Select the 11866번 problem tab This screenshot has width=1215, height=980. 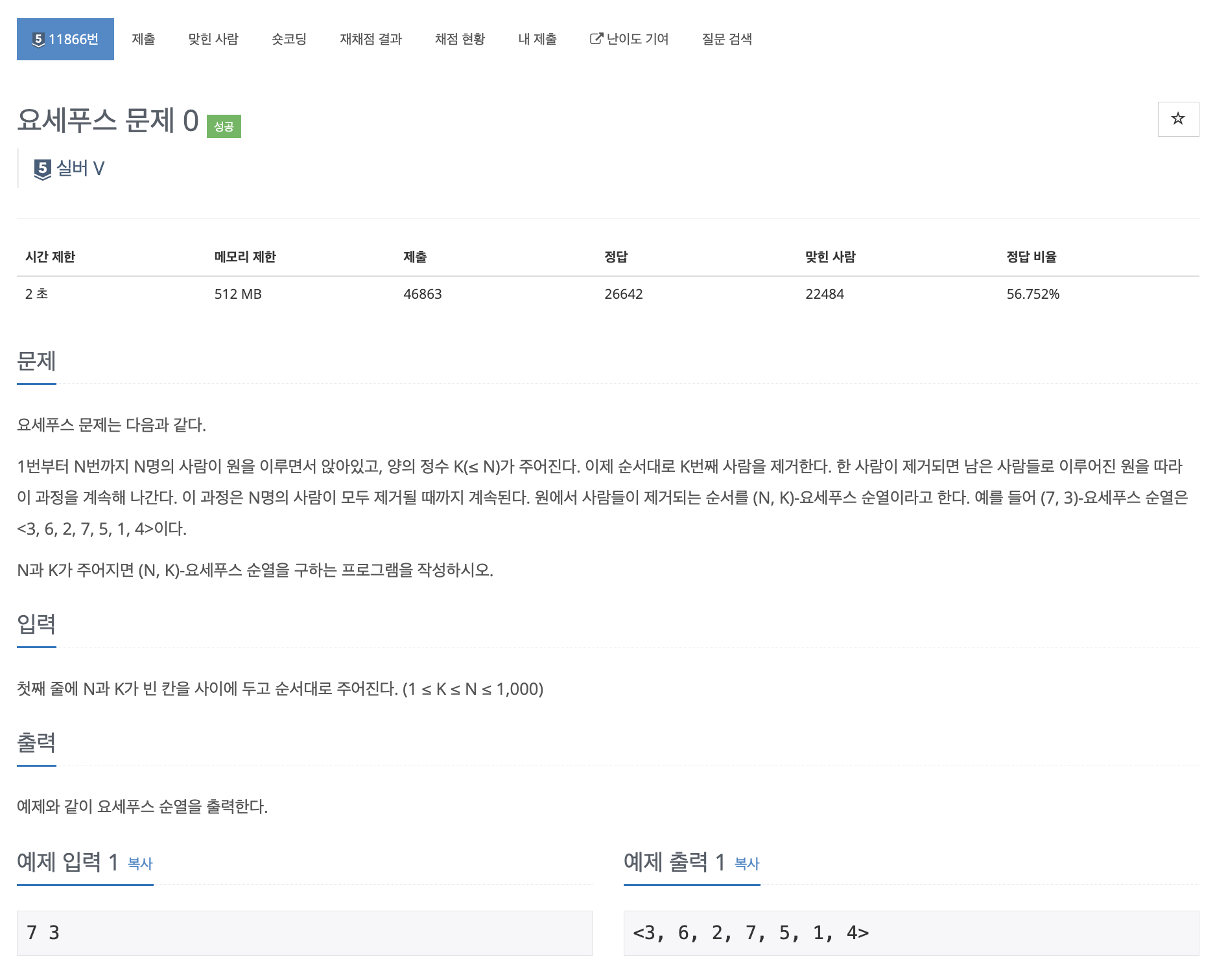click(x=65, y=39)
